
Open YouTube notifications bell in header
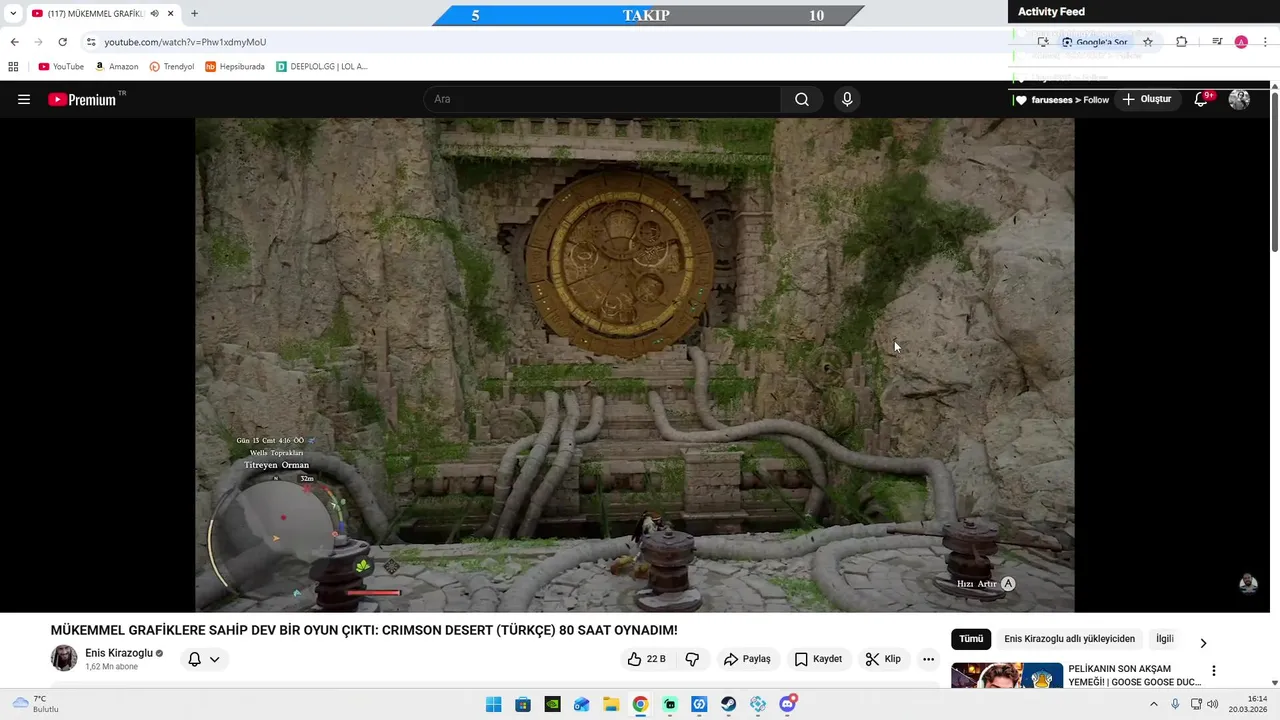click(1201, 99)
